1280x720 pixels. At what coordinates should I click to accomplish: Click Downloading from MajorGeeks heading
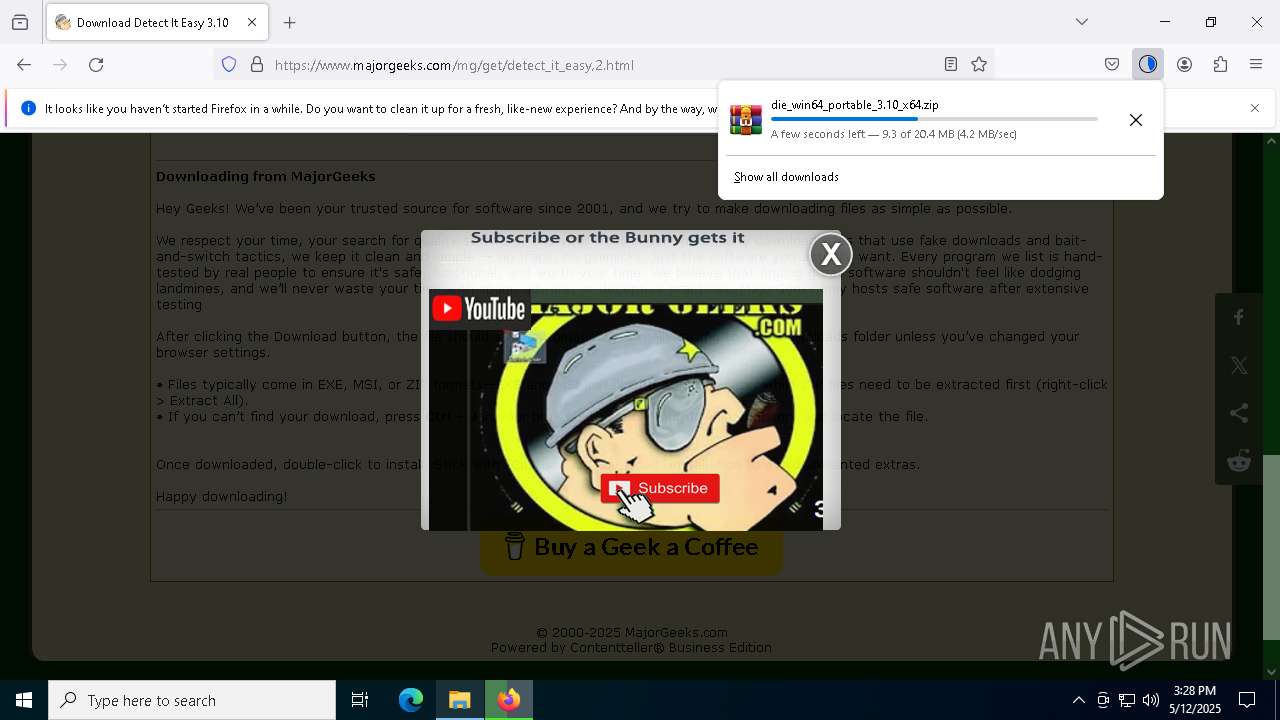(x=265, y=177)
